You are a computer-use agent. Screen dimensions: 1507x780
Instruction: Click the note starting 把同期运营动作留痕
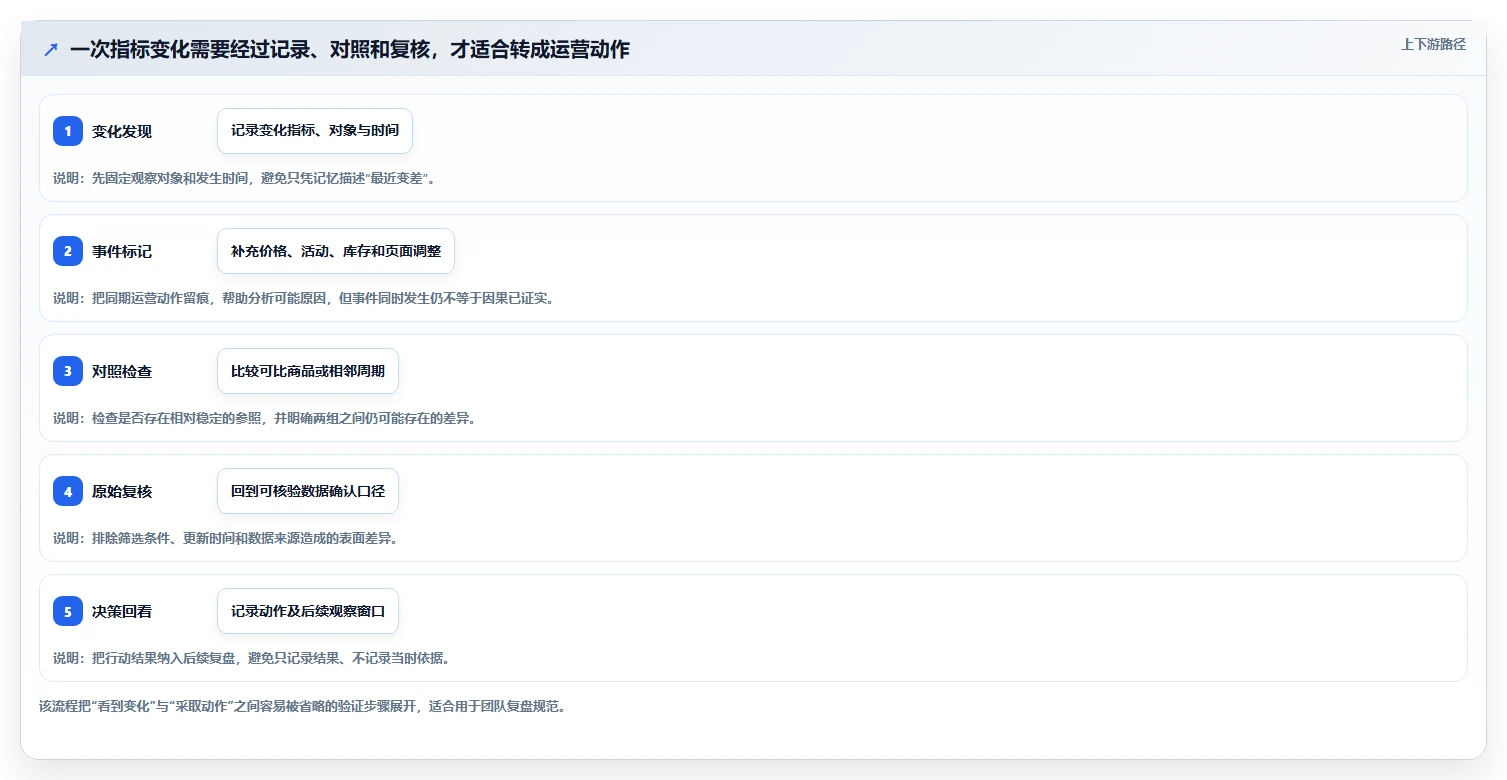click(303, 298)
